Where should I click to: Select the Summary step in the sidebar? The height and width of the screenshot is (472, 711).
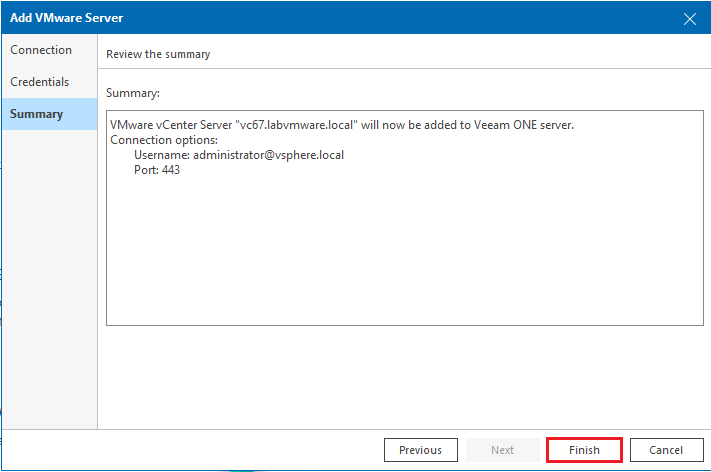(49, 114)
